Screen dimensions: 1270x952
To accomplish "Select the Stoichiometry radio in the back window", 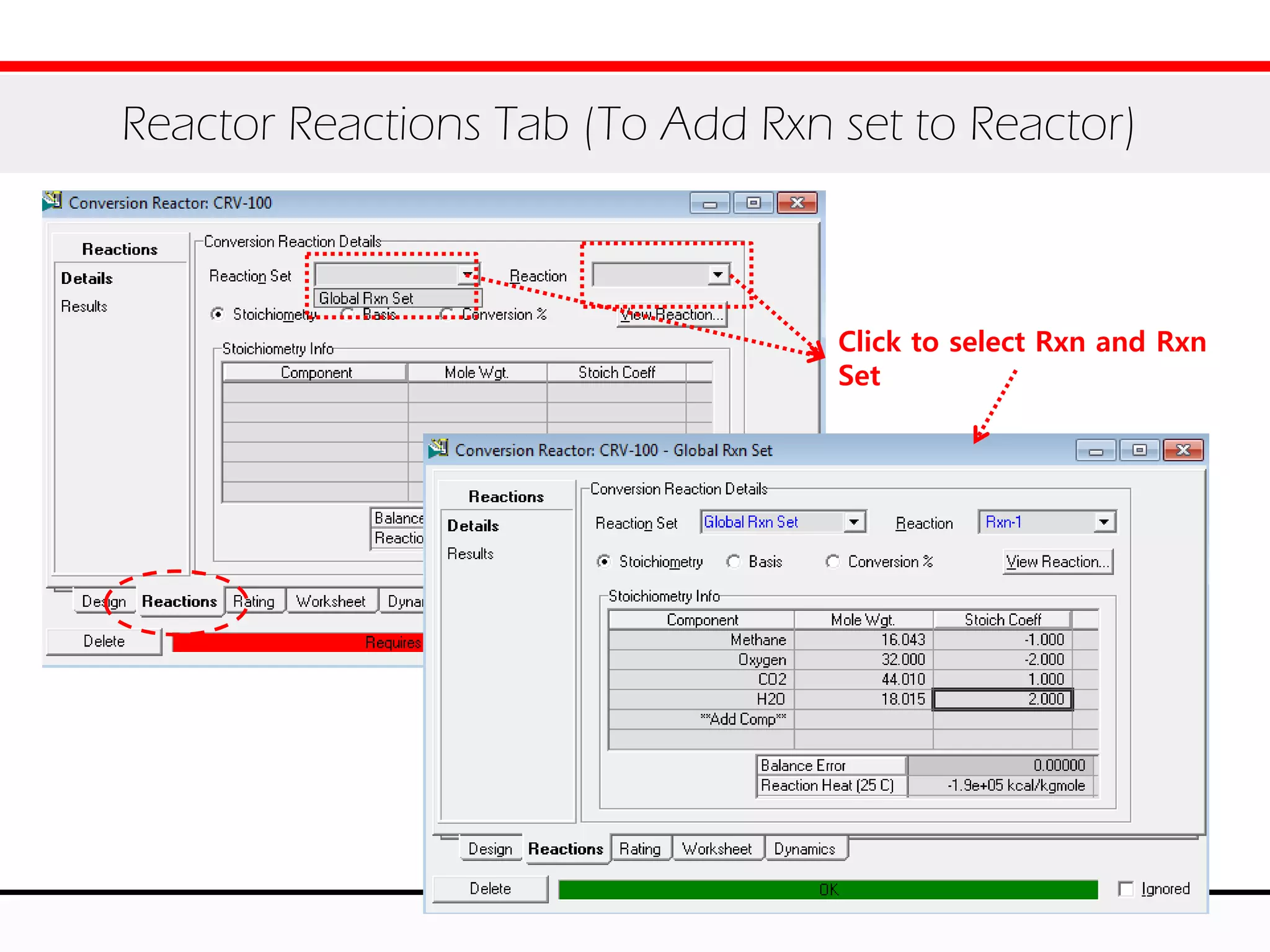I will [x=217, y=314].
